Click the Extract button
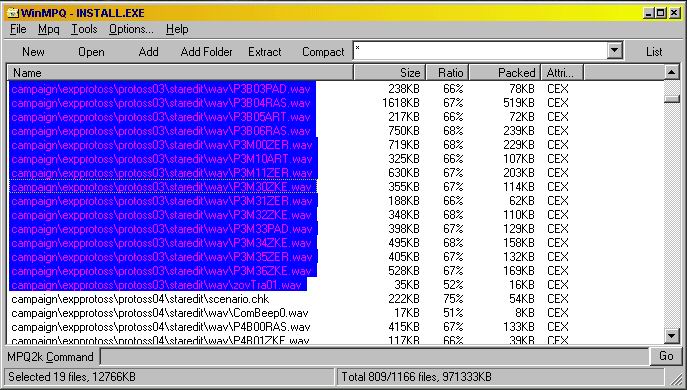 coord(265,52)
